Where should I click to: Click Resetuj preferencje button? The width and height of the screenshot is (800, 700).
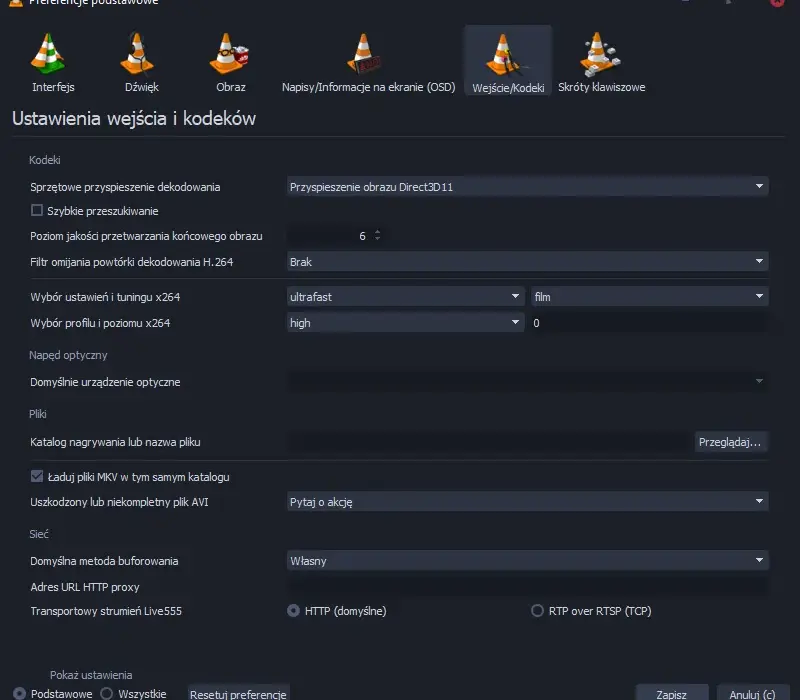[x=238, y=694]
